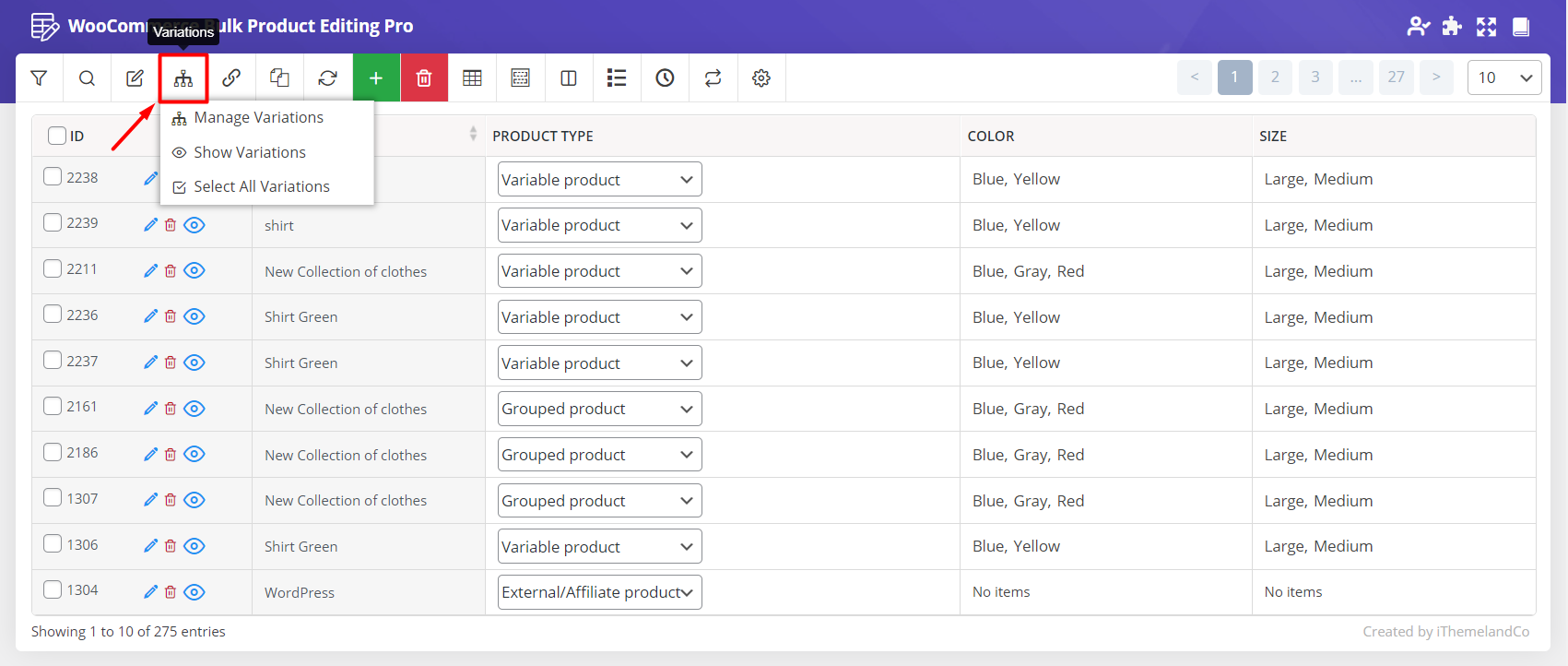Viewport: 1568px width, 666px height.
Task: Click the next page arrow button
Action: pyautogui.click(x=1436, y=77)
